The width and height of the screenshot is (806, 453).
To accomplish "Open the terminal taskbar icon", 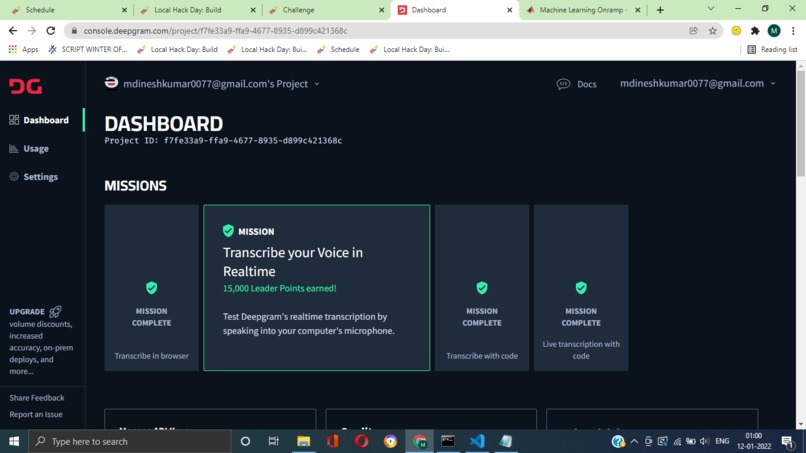I will pos(448,441).
